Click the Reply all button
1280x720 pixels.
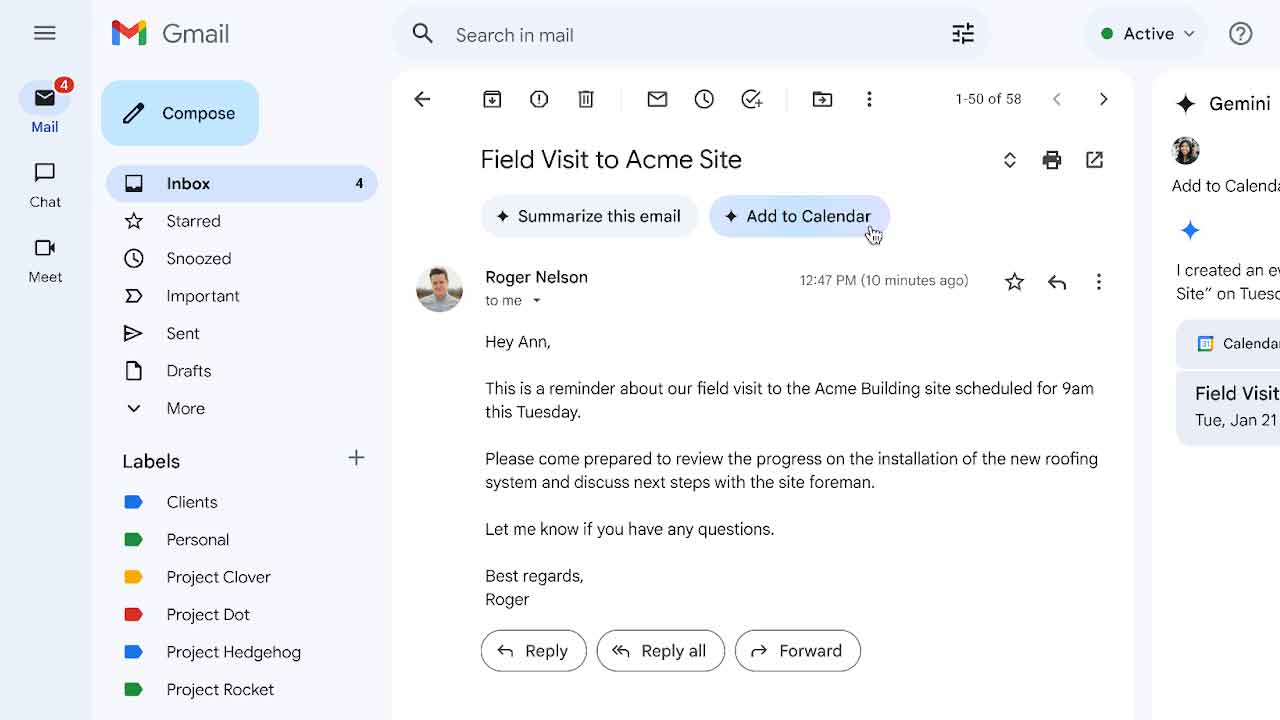tap(660, 651)
